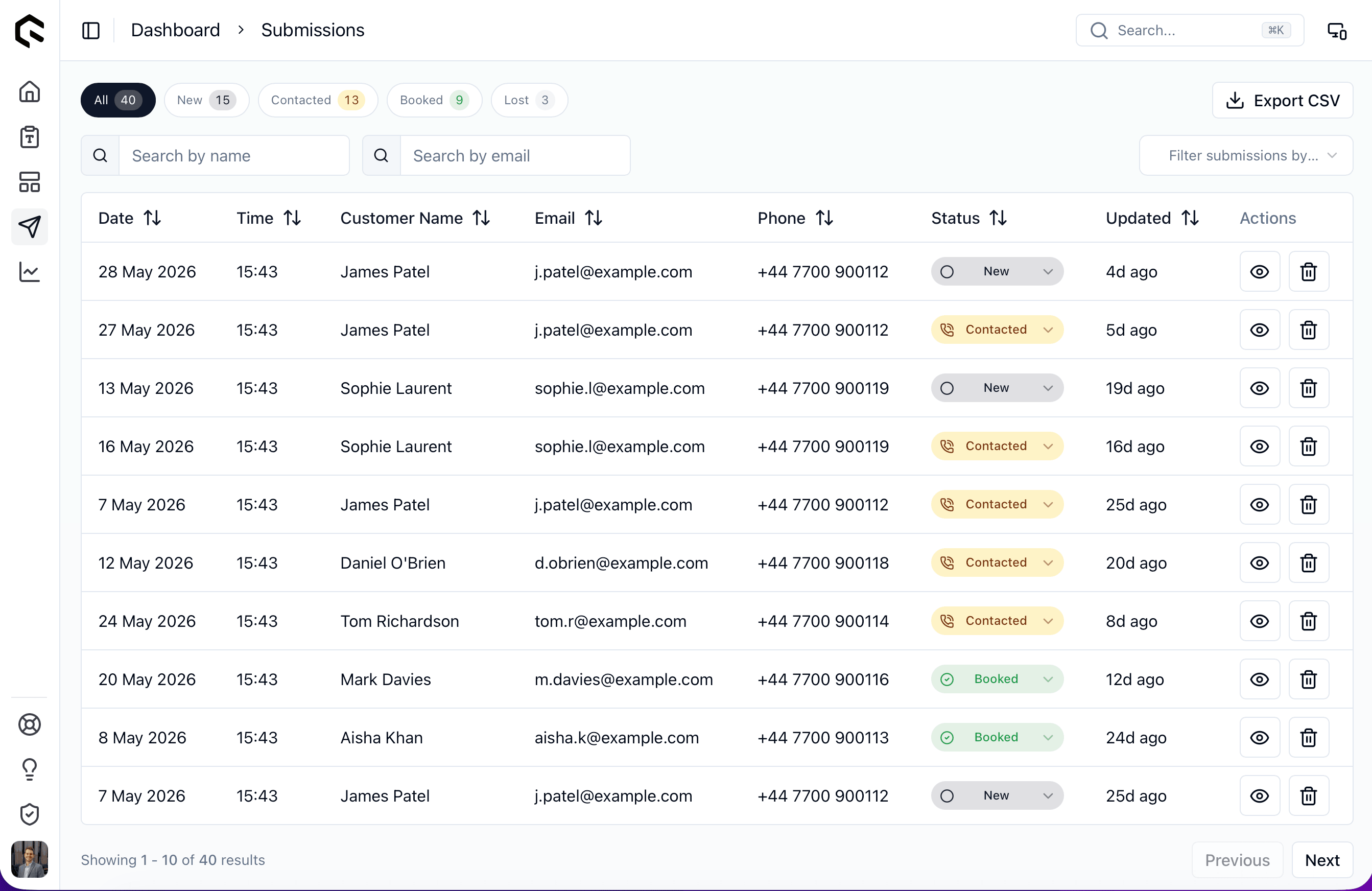The width and height of the screenshot is (1372, 891).
Task: Select the New 15 filter tab
Action: [x=206, y=100]
